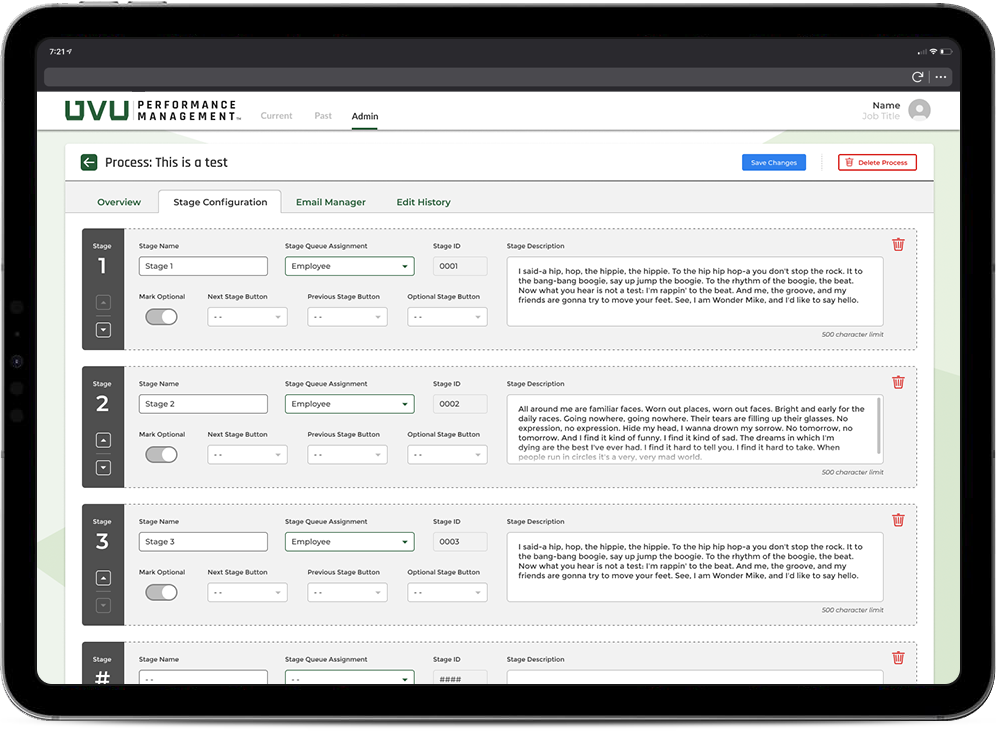
Task: Edit the Stage 3 description text area
Action: point(695,567)
